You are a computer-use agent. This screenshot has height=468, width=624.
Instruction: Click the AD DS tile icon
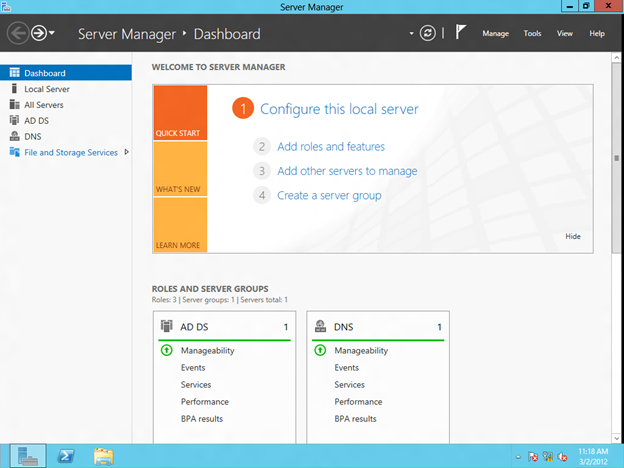click(x=166, y=326)
